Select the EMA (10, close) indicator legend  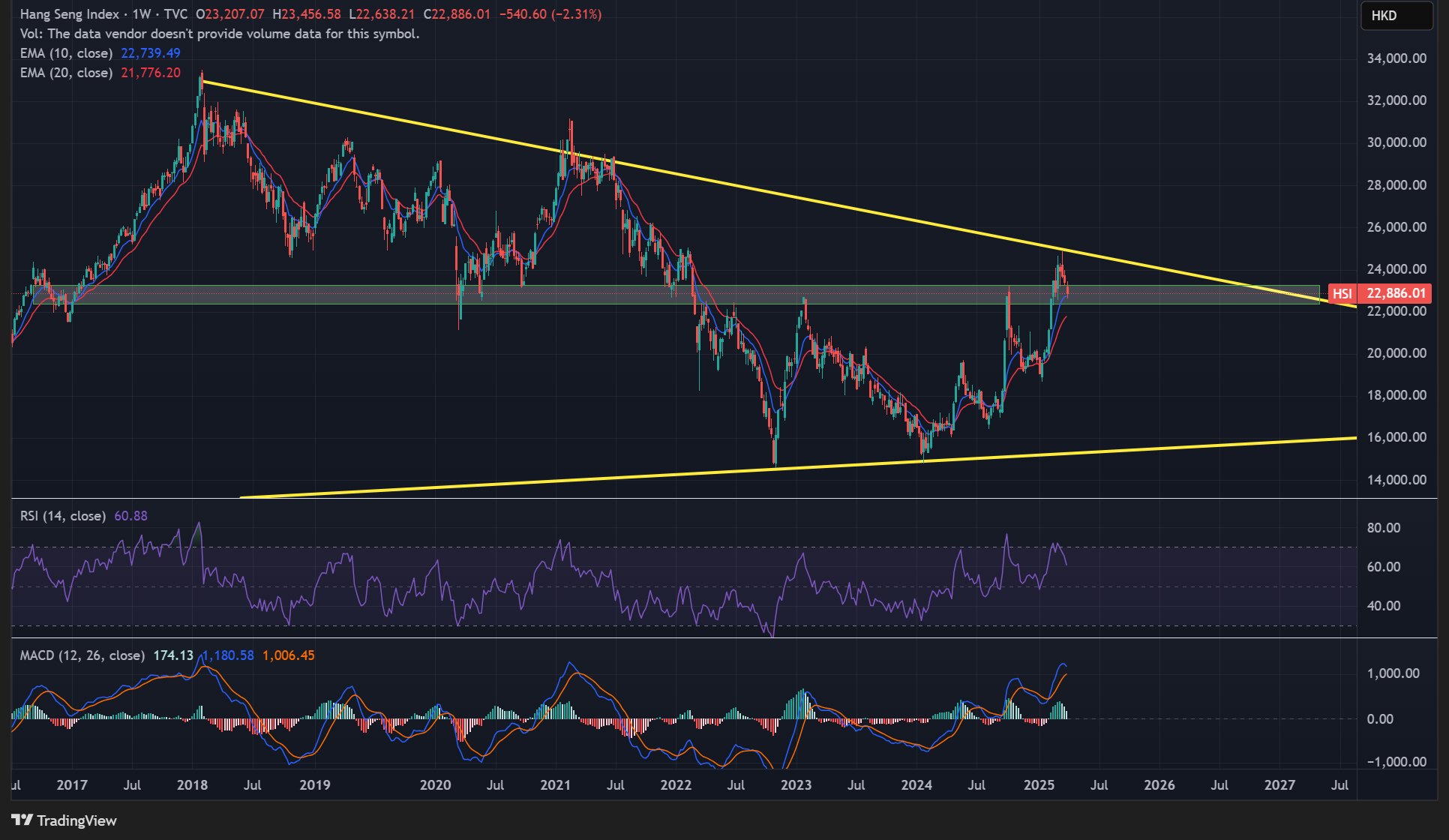pyautogui.click(x=66, y=53)
